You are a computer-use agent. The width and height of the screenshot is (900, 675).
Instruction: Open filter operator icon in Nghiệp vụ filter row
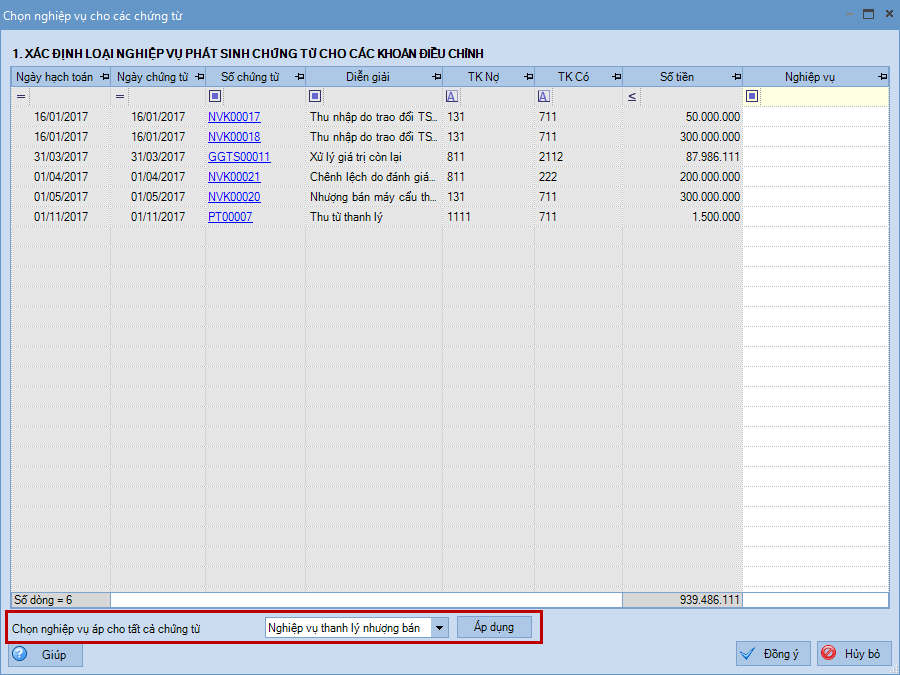752,97
